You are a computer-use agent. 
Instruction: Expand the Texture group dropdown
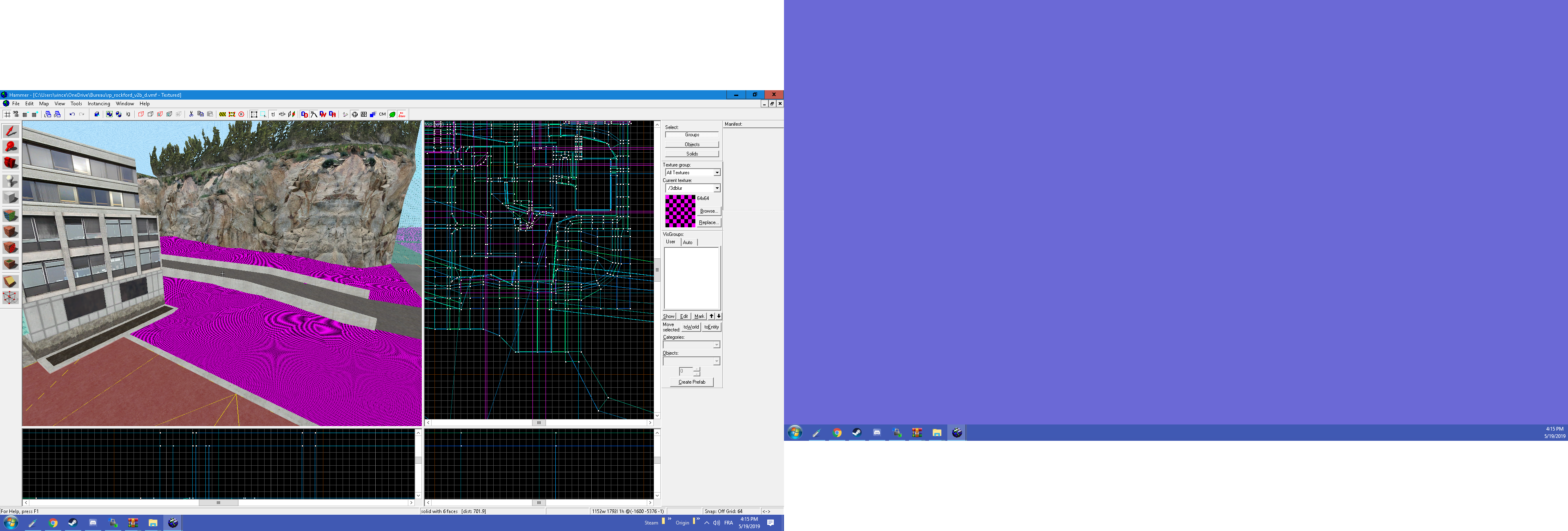717,173
